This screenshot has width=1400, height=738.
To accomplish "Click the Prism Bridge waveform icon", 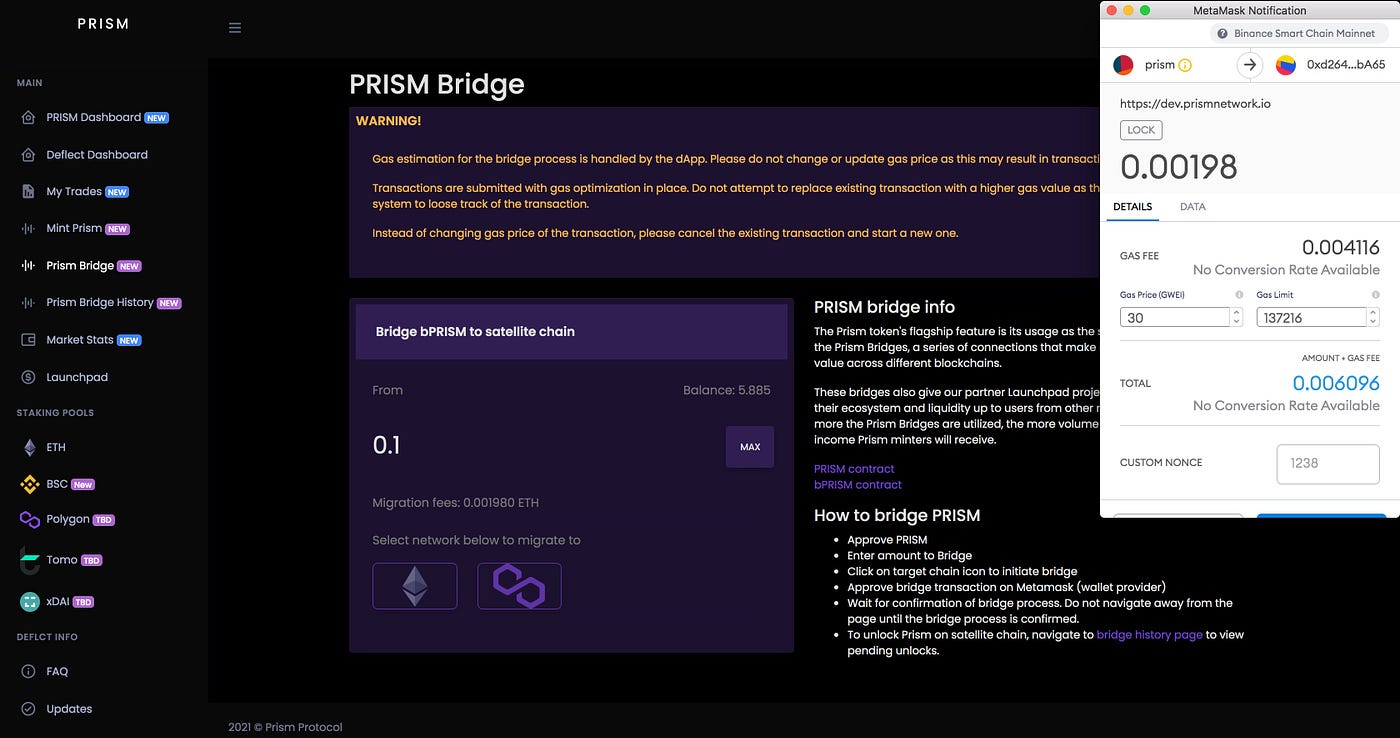I will (29, 265).
